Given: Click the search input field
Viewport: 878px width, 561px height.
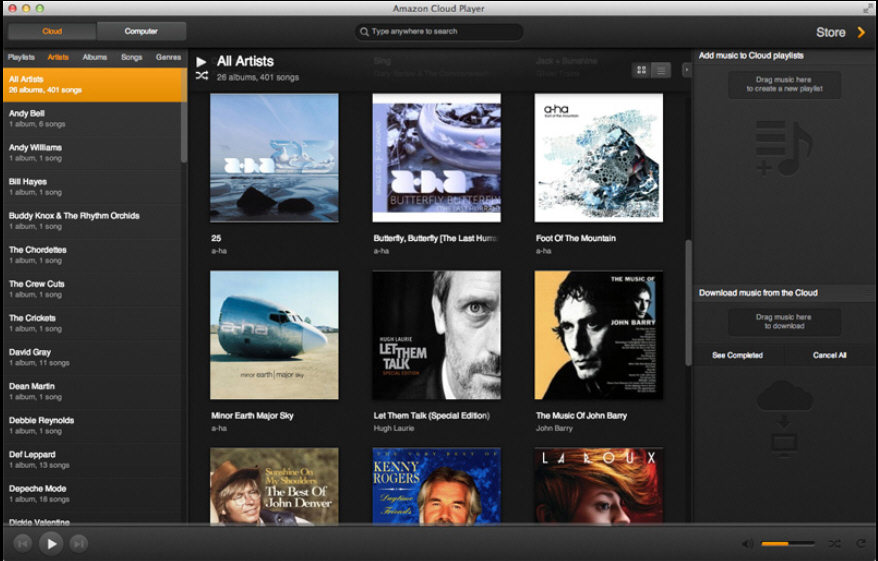Looking at the screenshot, I should tap(440, 32).
